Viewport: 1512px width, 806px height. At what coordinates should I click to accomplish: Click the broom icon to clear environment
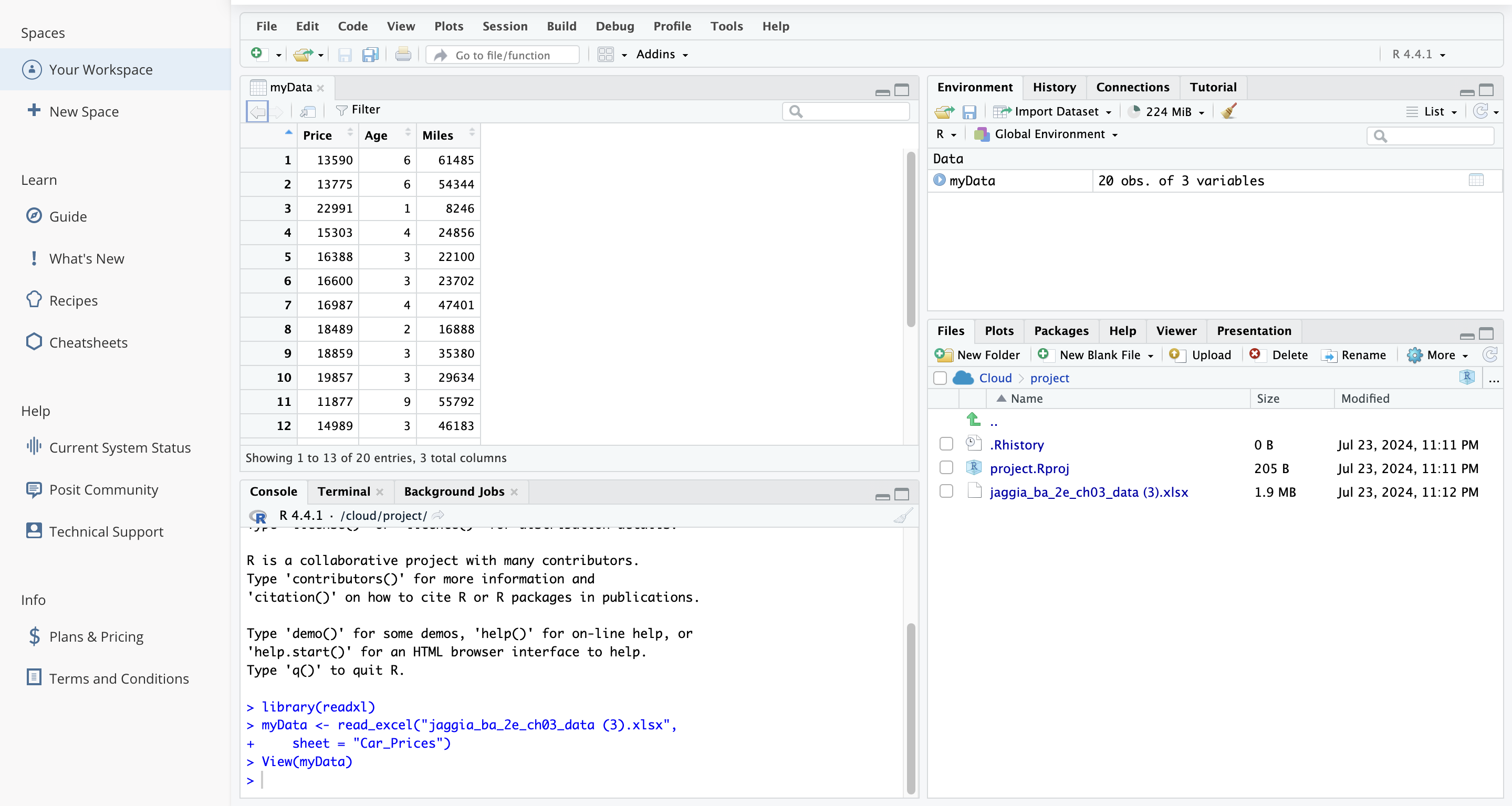pos(1229,111)
